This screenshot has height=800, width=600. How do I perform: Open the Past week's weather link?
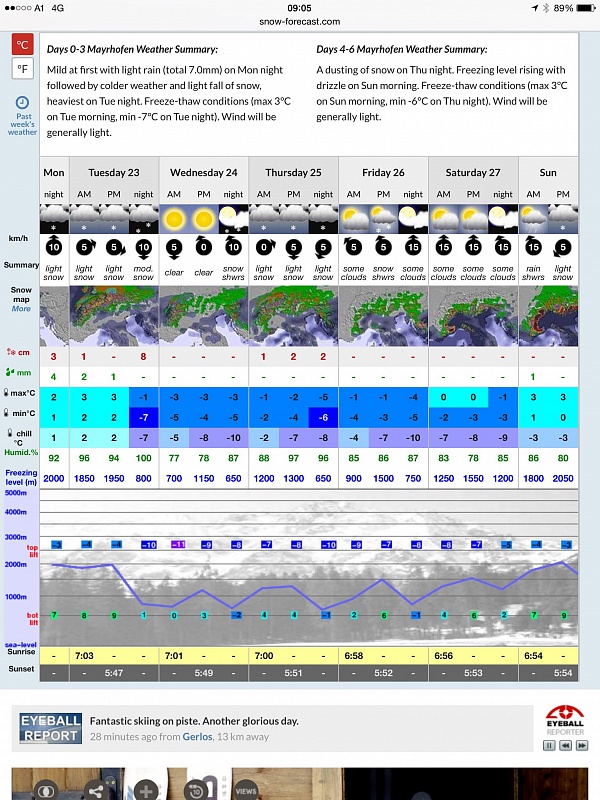pos(22,124)
